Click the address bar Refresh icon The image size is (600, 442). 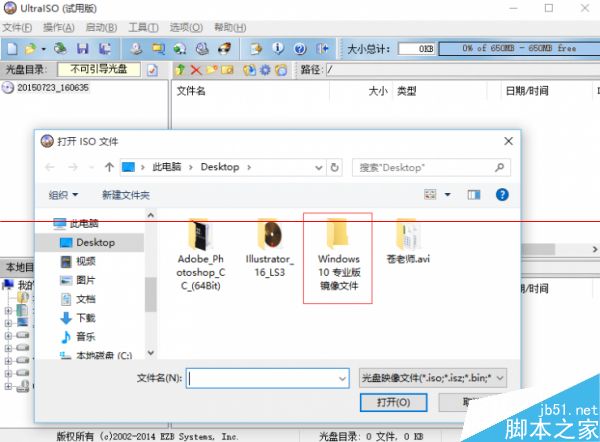pyautogui.click(x=334, y=167)
